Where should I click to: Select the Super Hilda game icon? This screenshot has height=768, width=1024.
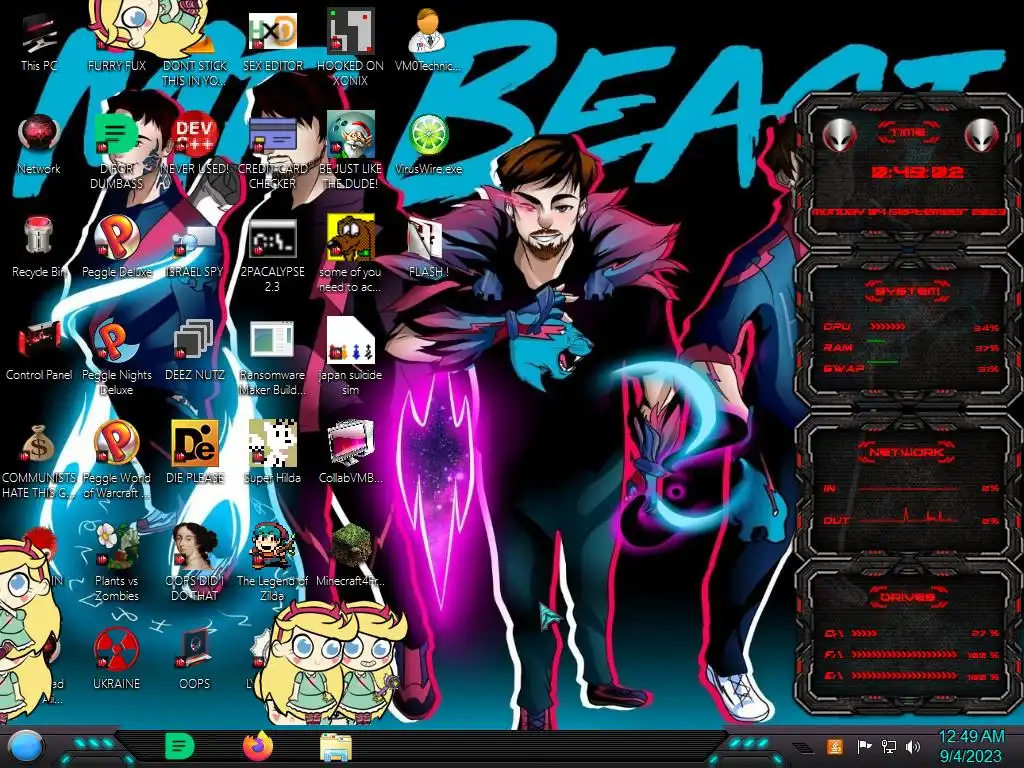[272, 452]
